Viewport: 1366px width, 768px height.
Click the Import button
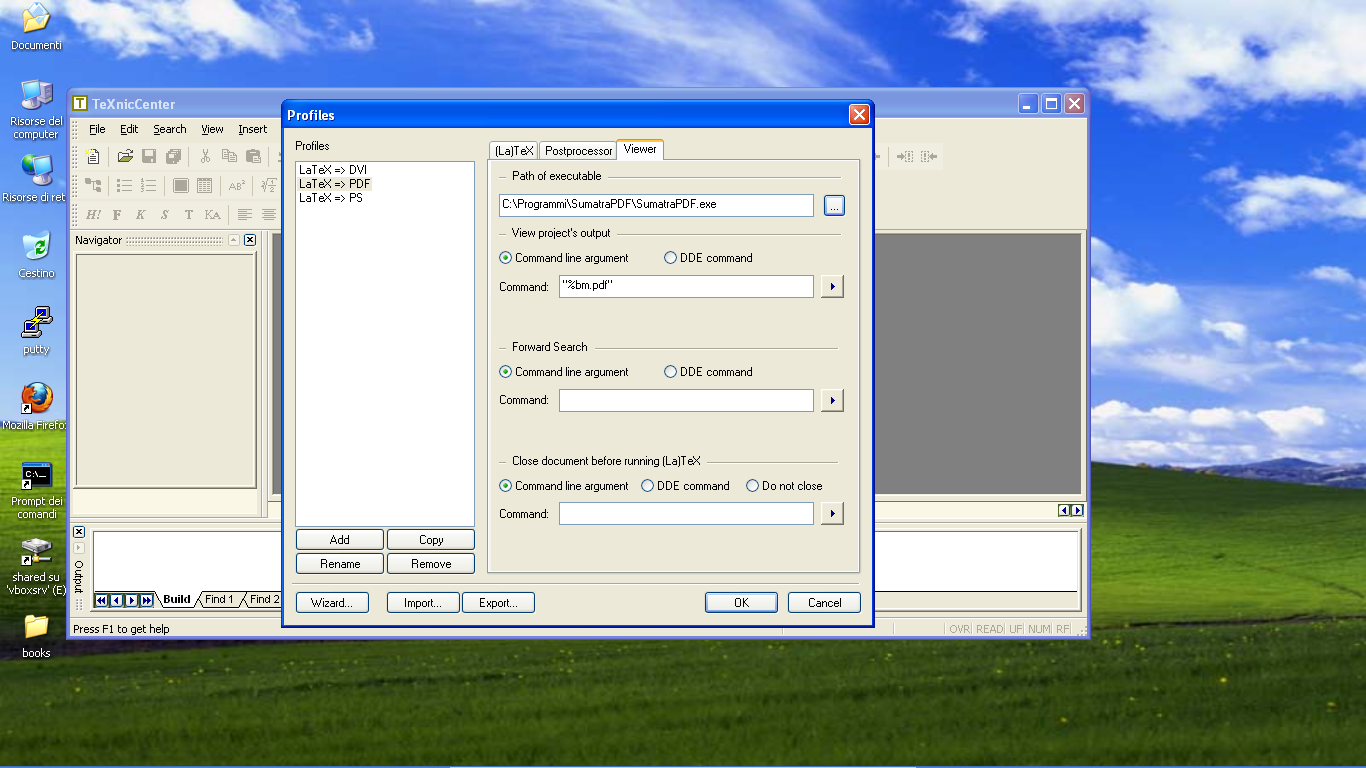pos(423,603)
